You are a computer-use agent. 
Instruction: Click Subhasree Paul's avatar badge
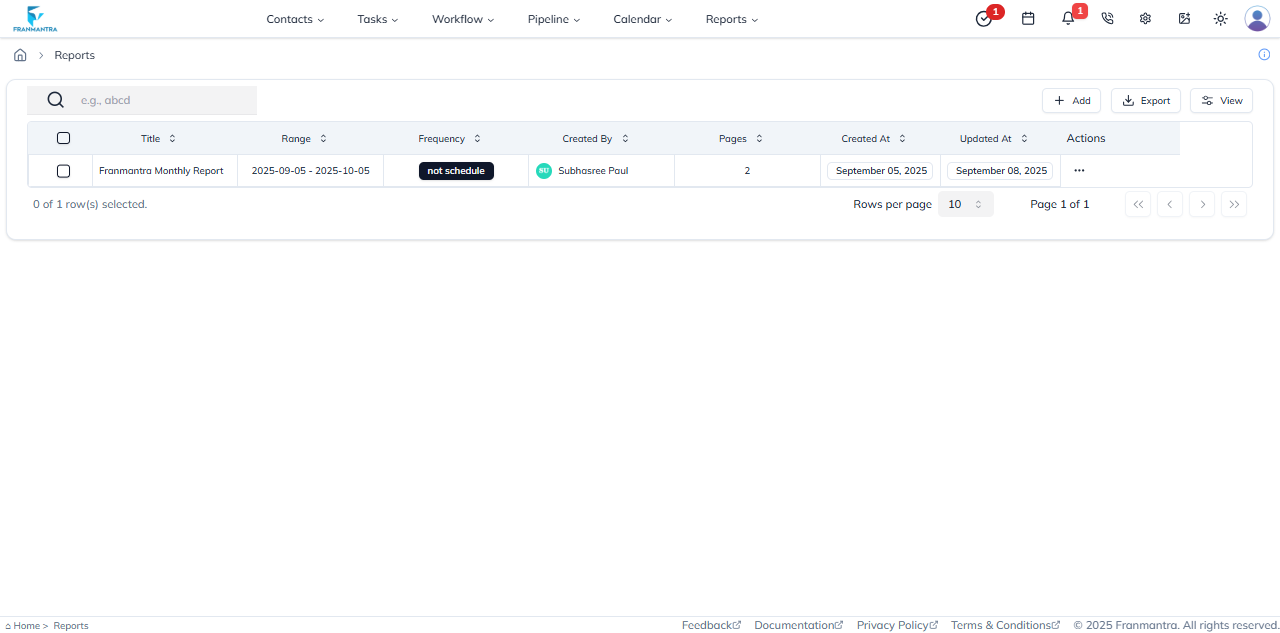pos(544,171)
